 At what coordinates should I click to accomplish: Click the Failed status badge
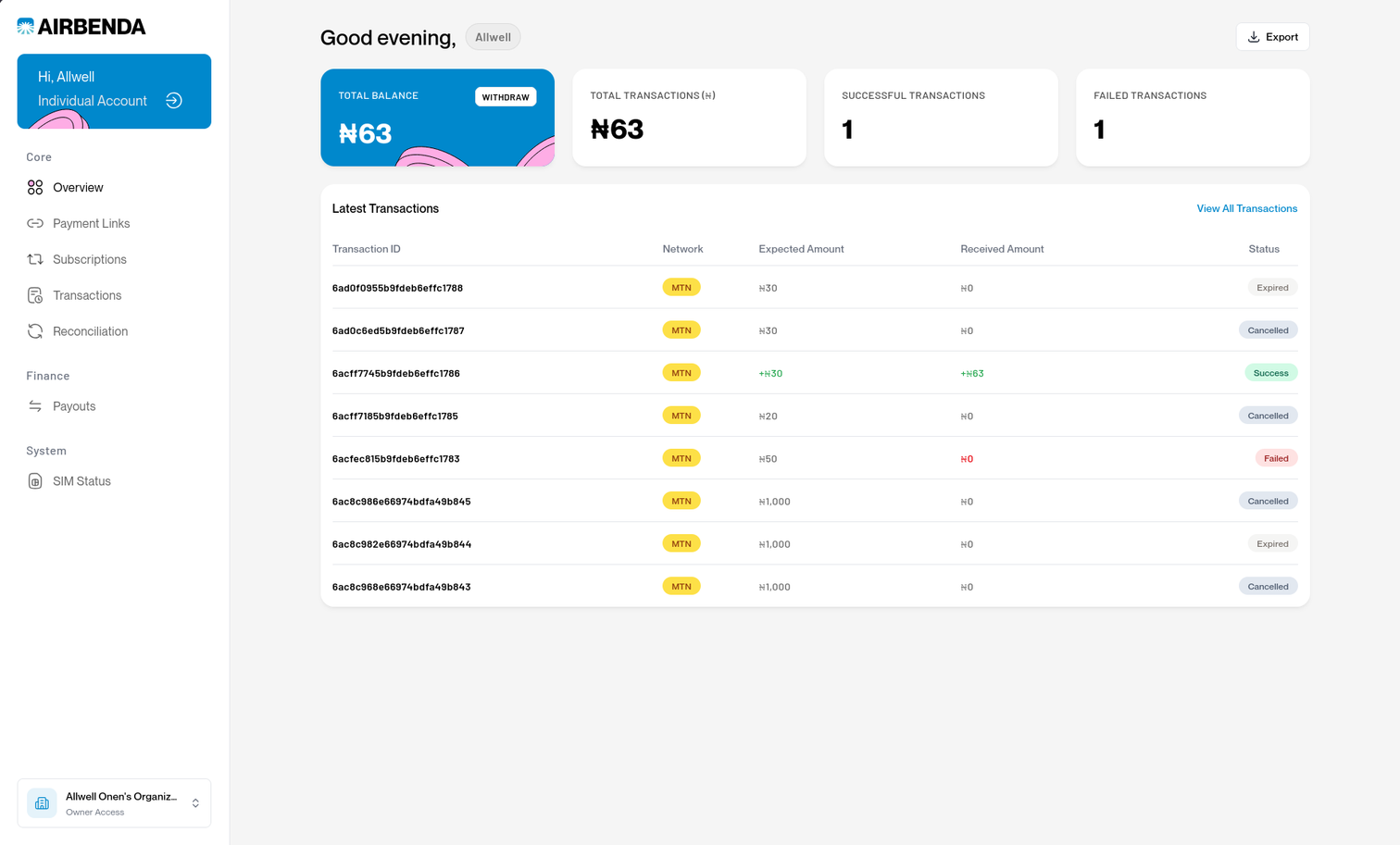(1276, 458)
